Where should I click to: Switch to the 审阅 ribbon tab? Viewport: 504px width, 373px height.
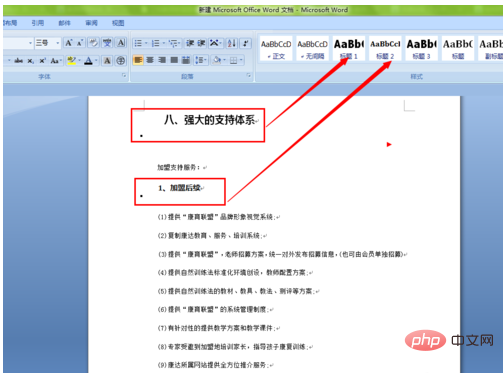pos(91,23)
